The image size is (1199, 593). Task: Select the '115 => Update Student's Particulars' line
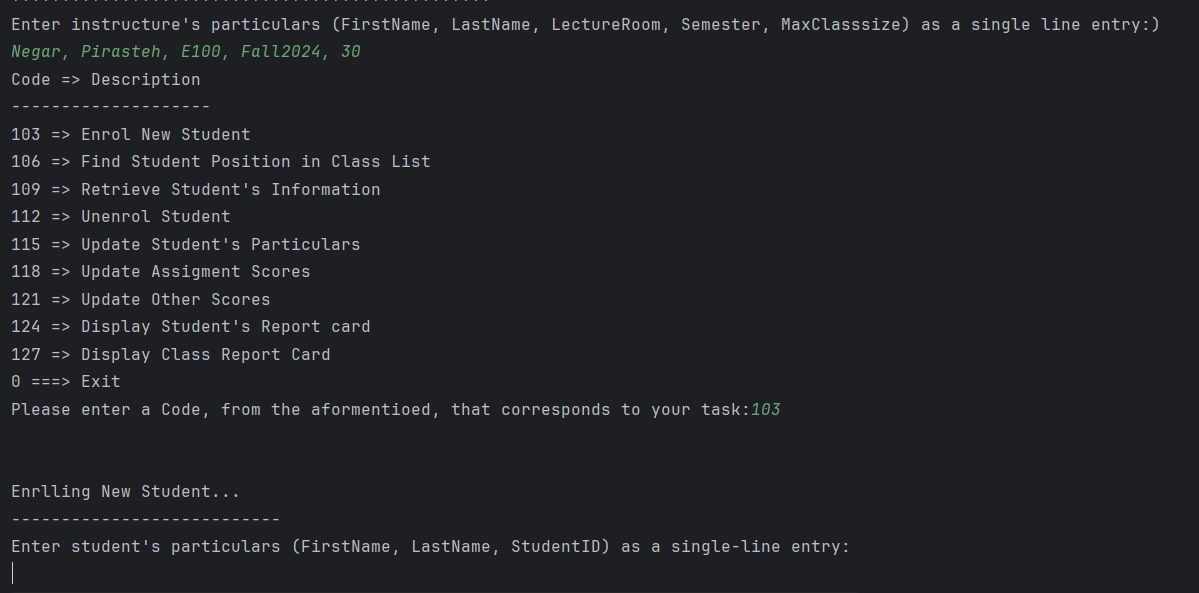click(186, 245)
